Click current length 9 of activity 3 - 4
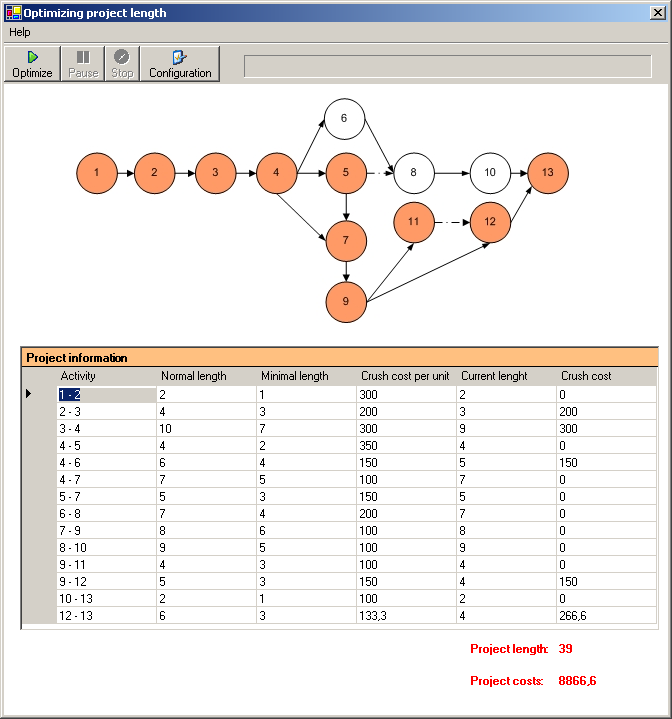 pyautogui.click(x=506, y=429)
